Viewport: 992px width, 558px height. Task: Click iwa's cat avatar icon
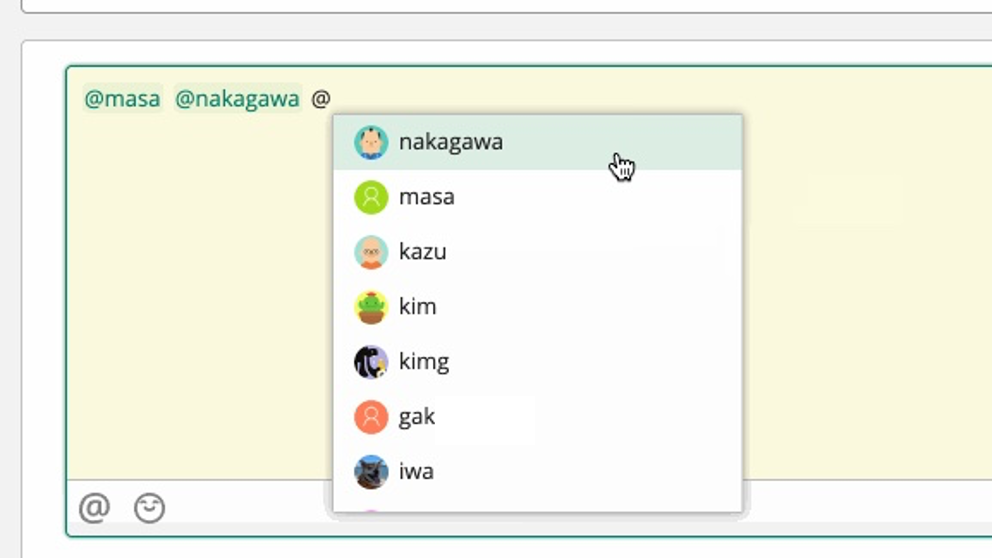click(x=371, y=472)
